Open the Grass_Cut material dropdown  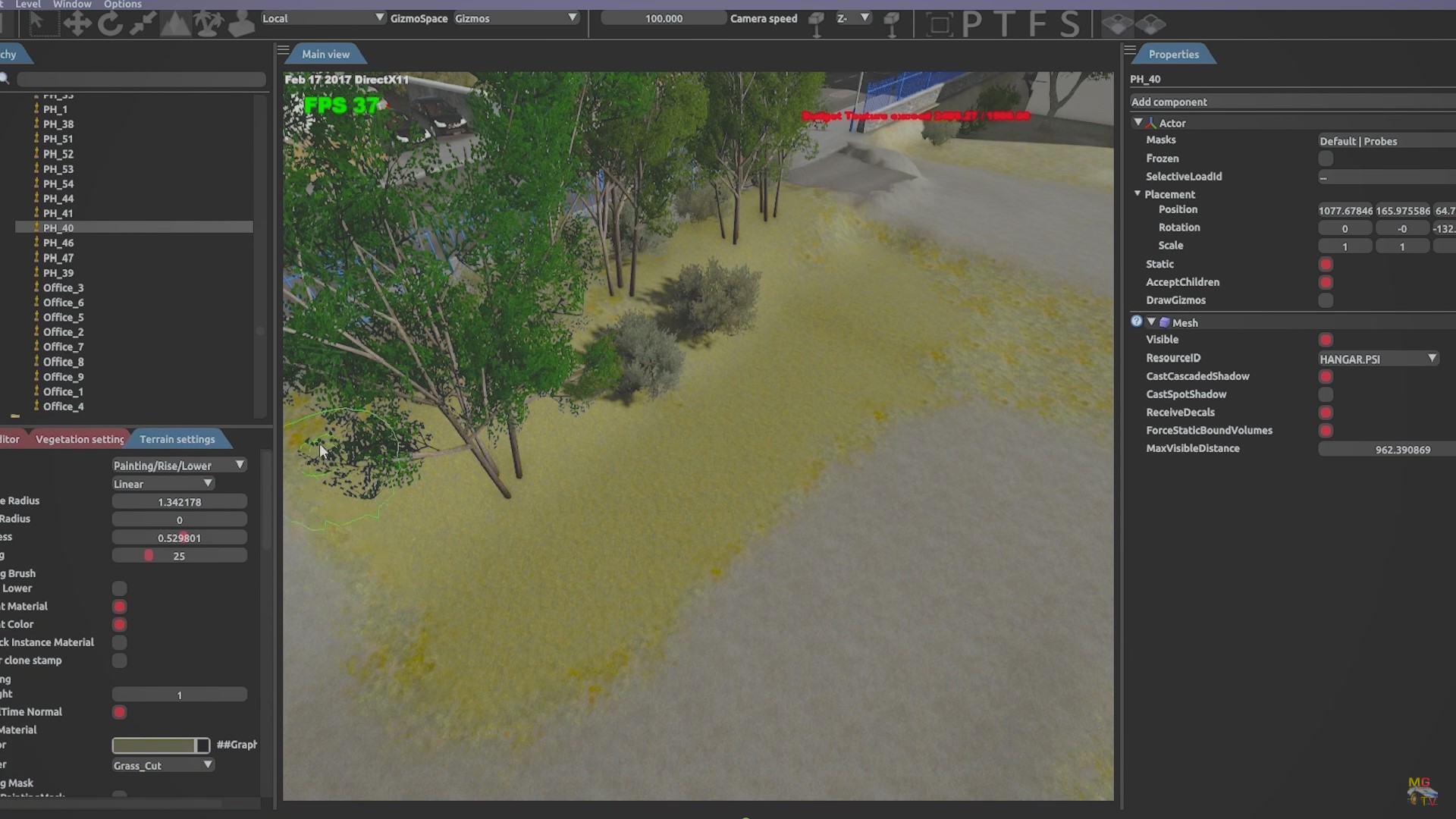[x=163, y=765]
